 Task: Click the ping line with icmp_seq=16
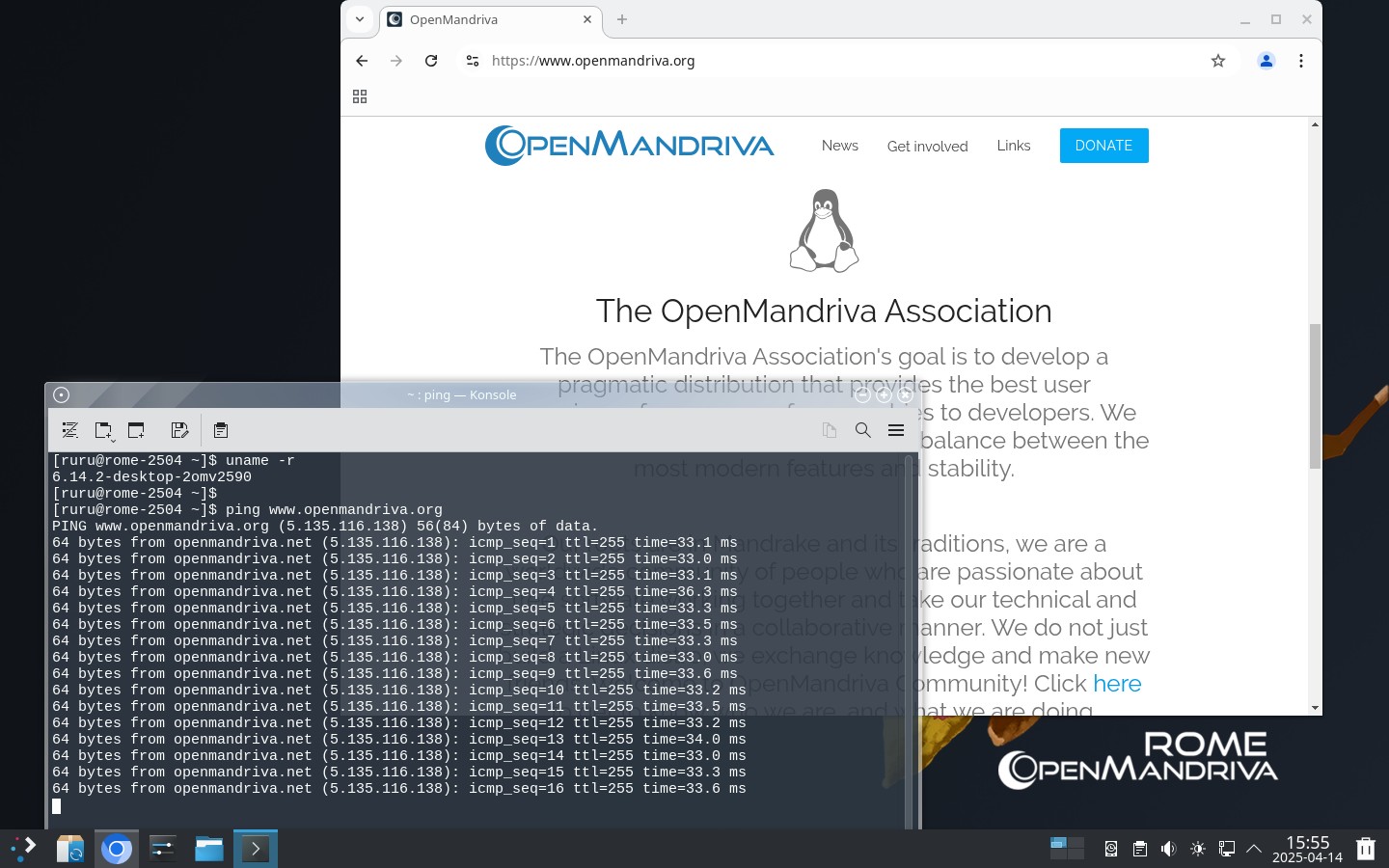pyautogui.click(x=399, y=789)
